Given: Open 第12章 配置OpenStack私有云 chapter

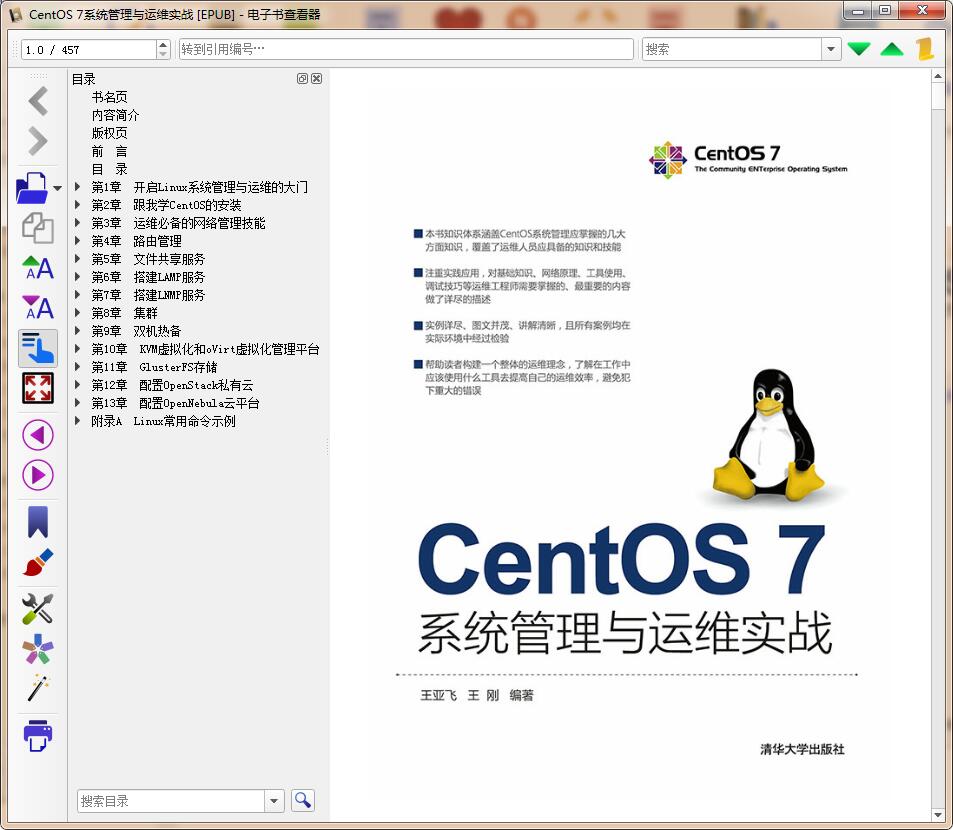Looking at the screenshot, I should [173, 385].
